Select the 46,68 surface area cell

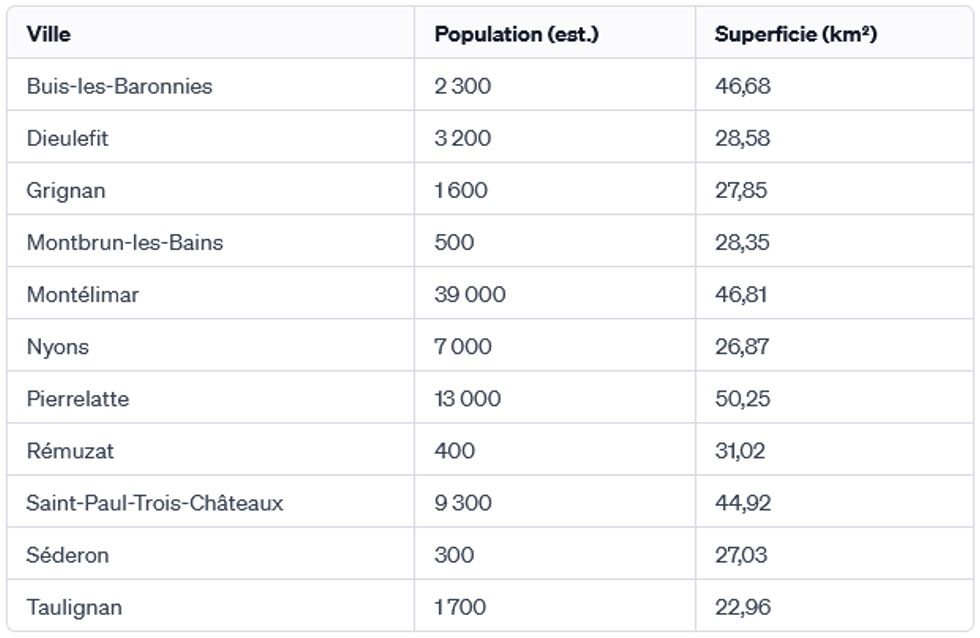(743, 86)
